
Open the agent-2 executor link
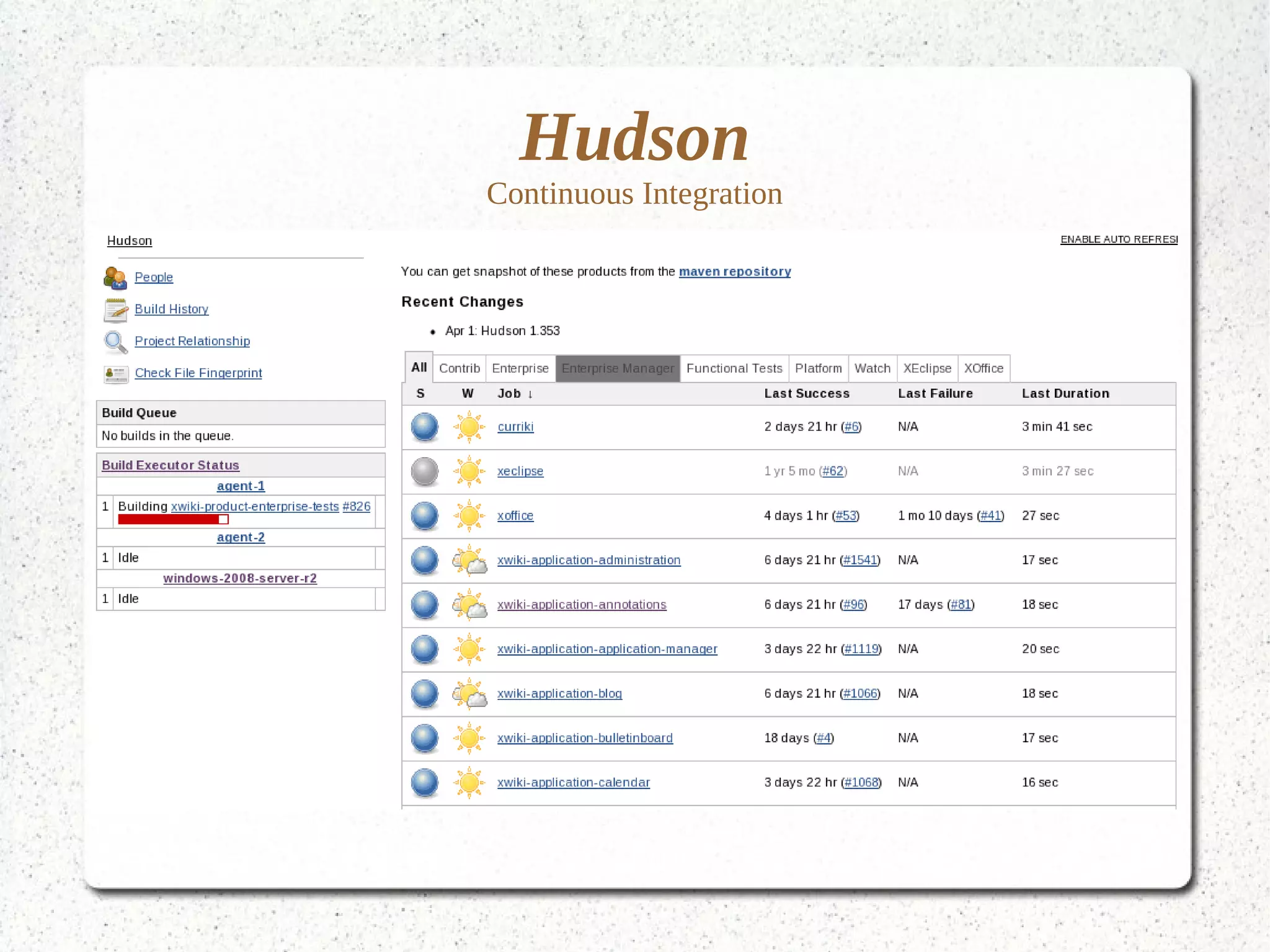[x=241, y=538]
